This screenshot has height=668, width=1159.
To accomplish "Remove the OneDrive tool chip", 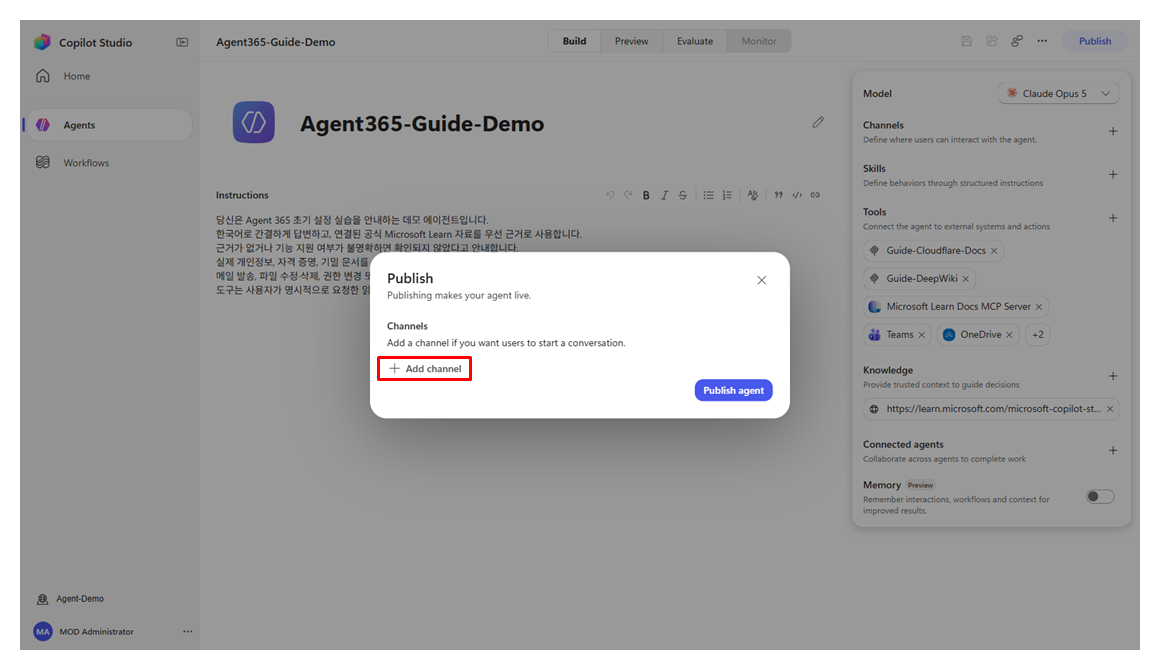I will pos(1009,335).
